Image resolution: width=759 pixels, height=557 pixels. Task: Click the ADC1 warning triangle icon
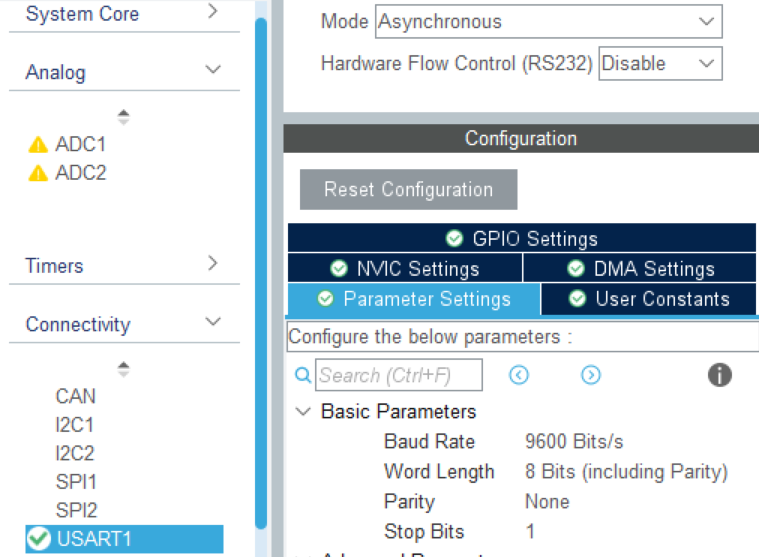click(x=38, y=145)
